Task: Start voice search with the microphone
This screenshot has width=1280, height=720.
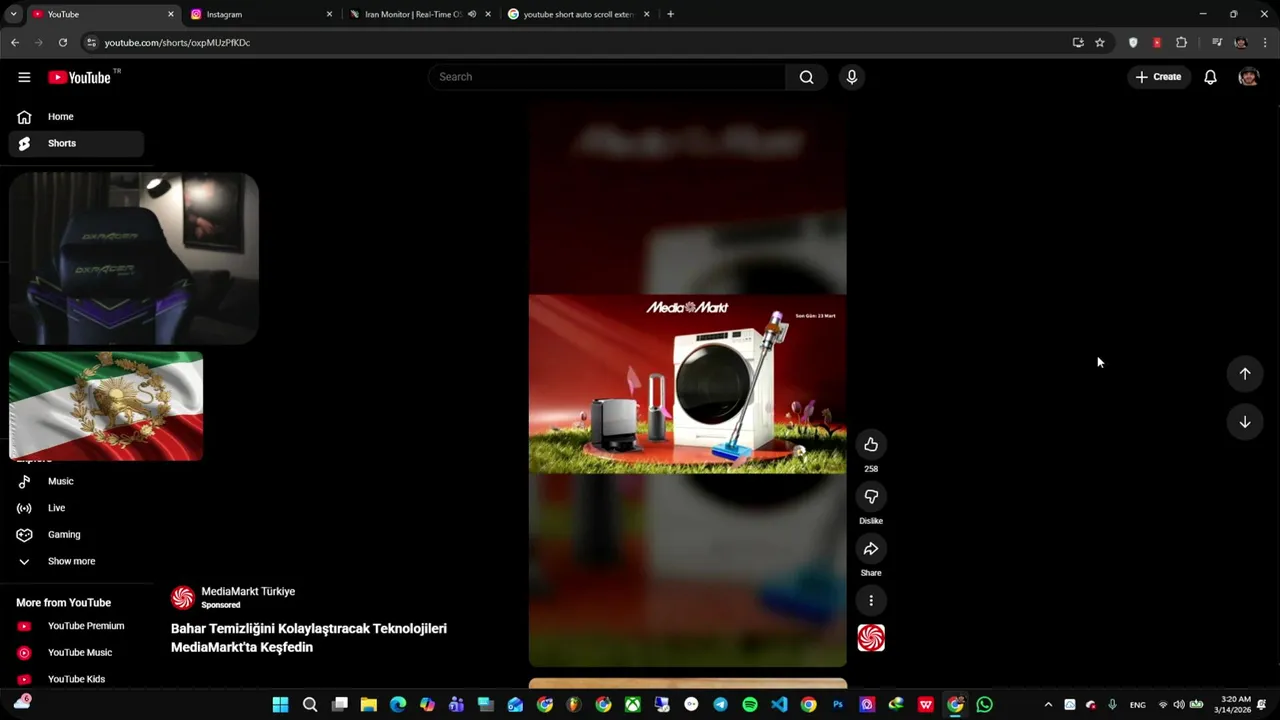Action: point(852,77)
